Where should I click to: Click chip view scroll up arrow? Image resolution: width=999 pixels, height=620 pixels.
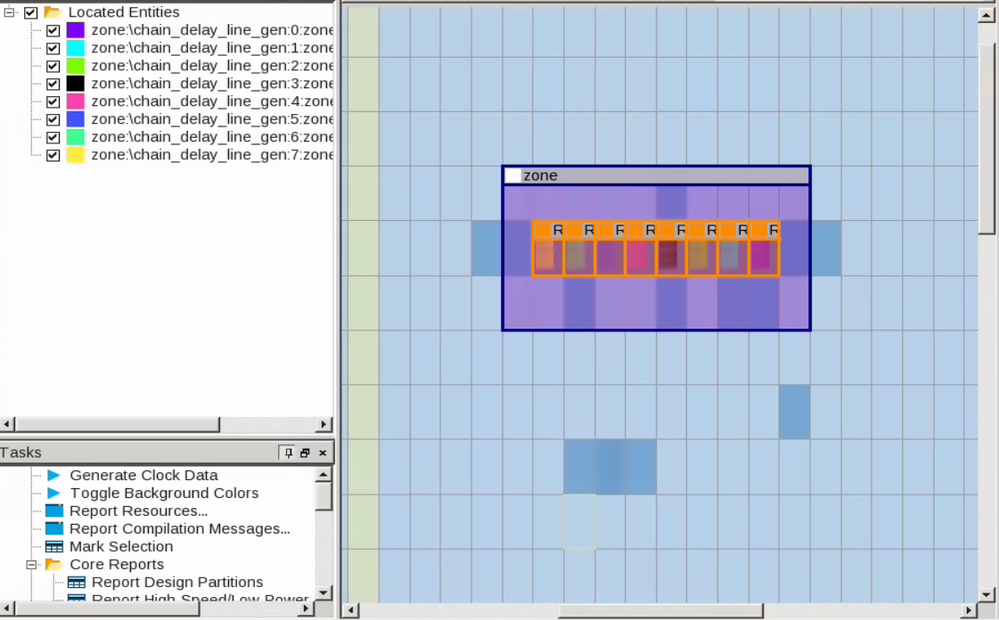[986, 15]
